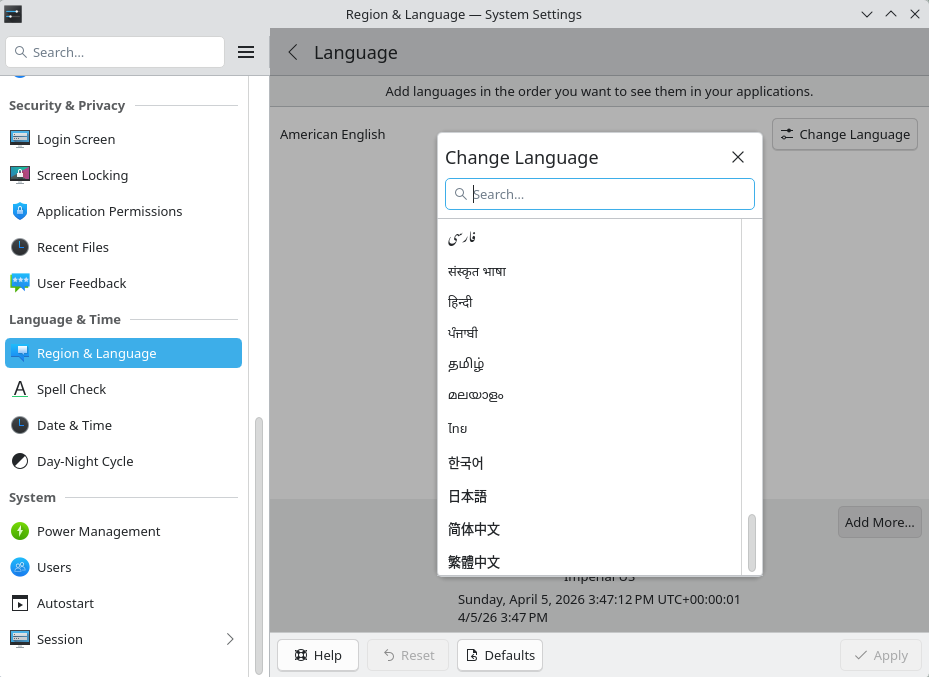Close the Change Language dialog

738,157
